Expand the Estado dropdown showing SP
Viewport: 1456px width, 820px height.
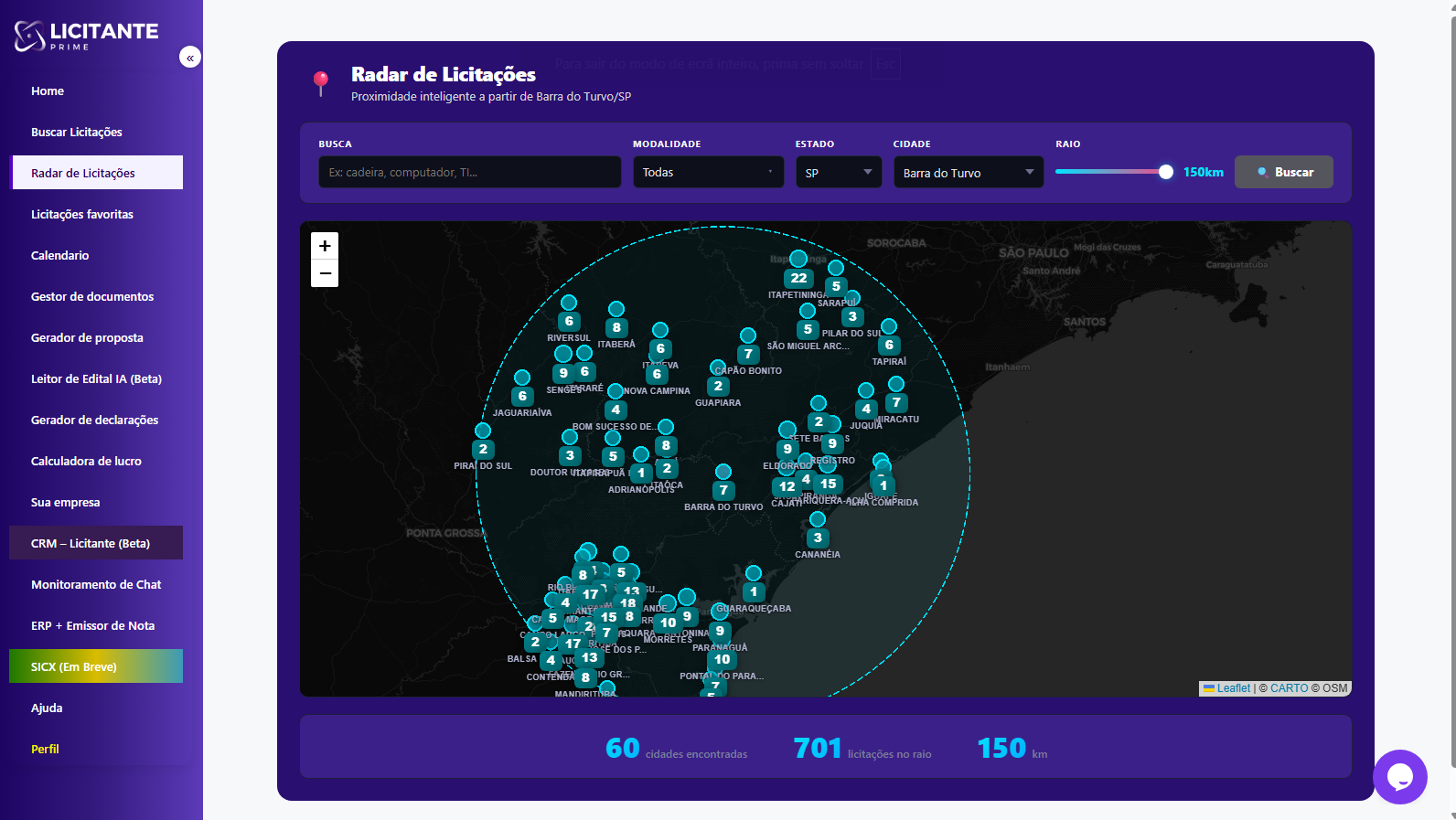point(838,172)
